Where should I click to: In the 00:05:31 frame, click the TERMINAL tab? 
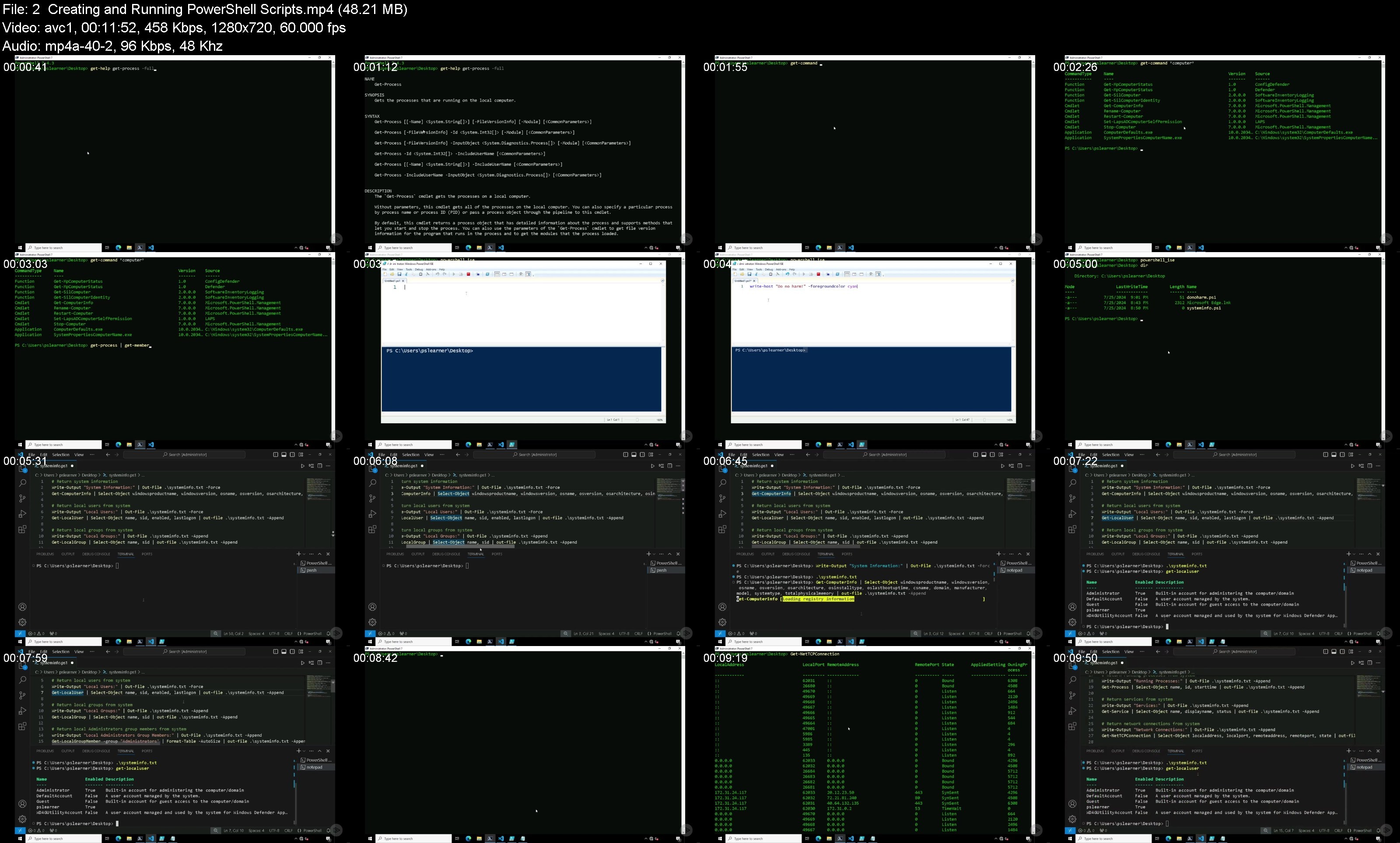[126, 554]
